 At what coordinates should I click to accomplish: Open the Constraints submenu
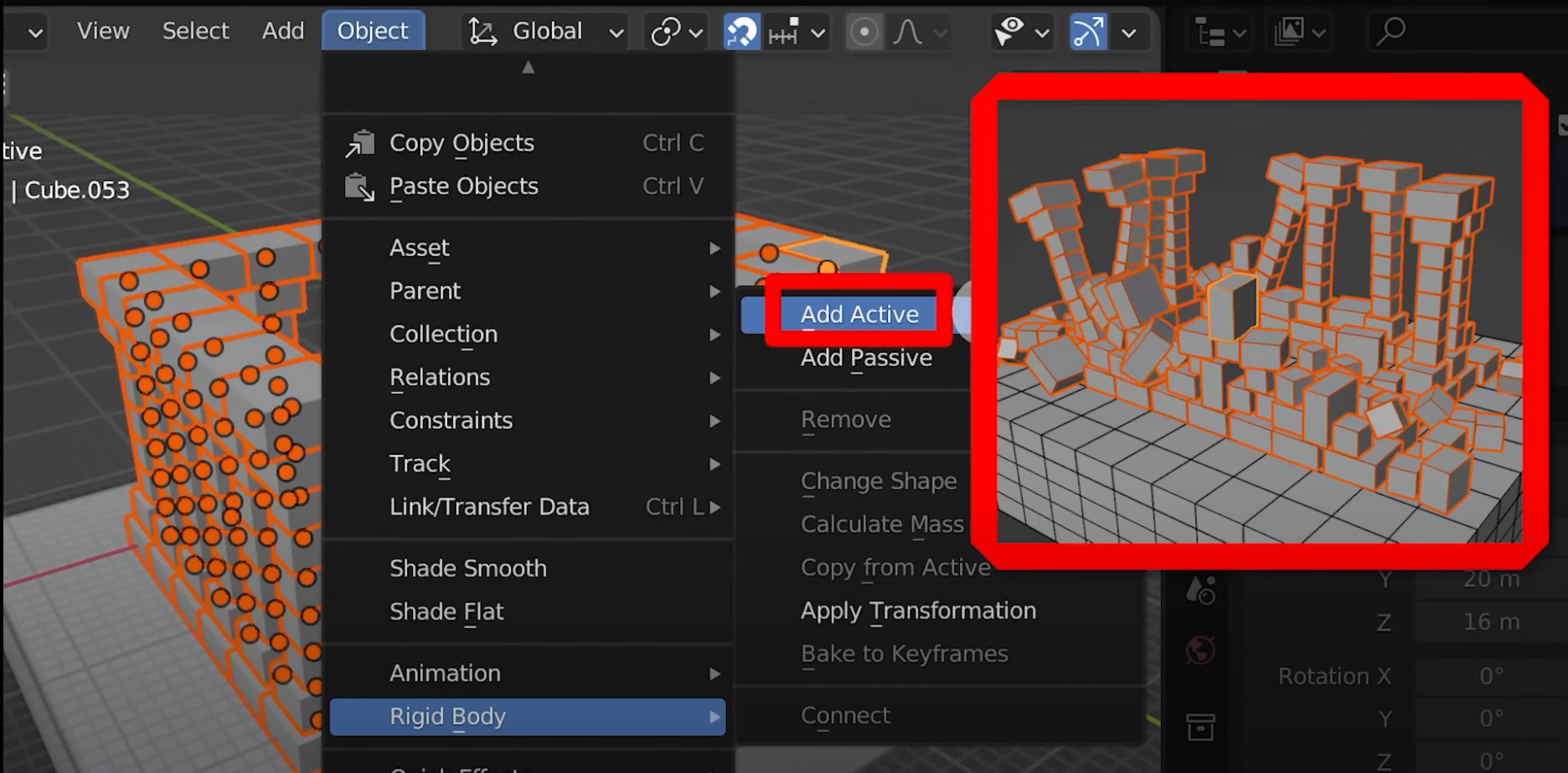[451, 420]
